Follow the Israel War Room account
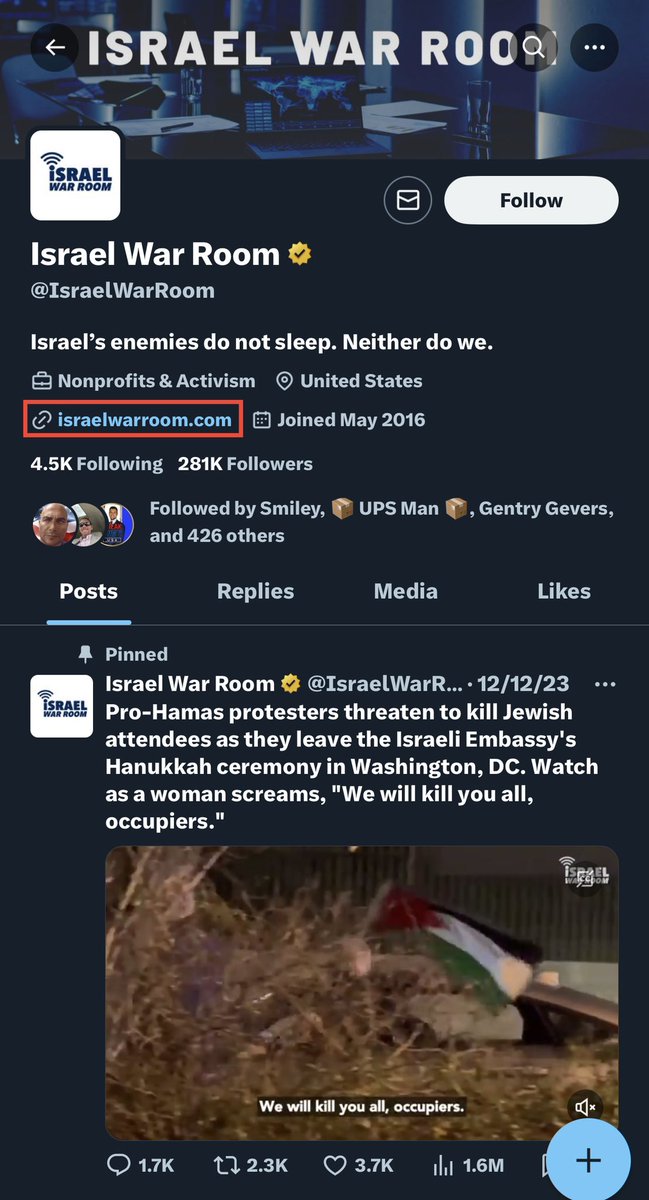The image size is (649, 1200). [531, 200]
